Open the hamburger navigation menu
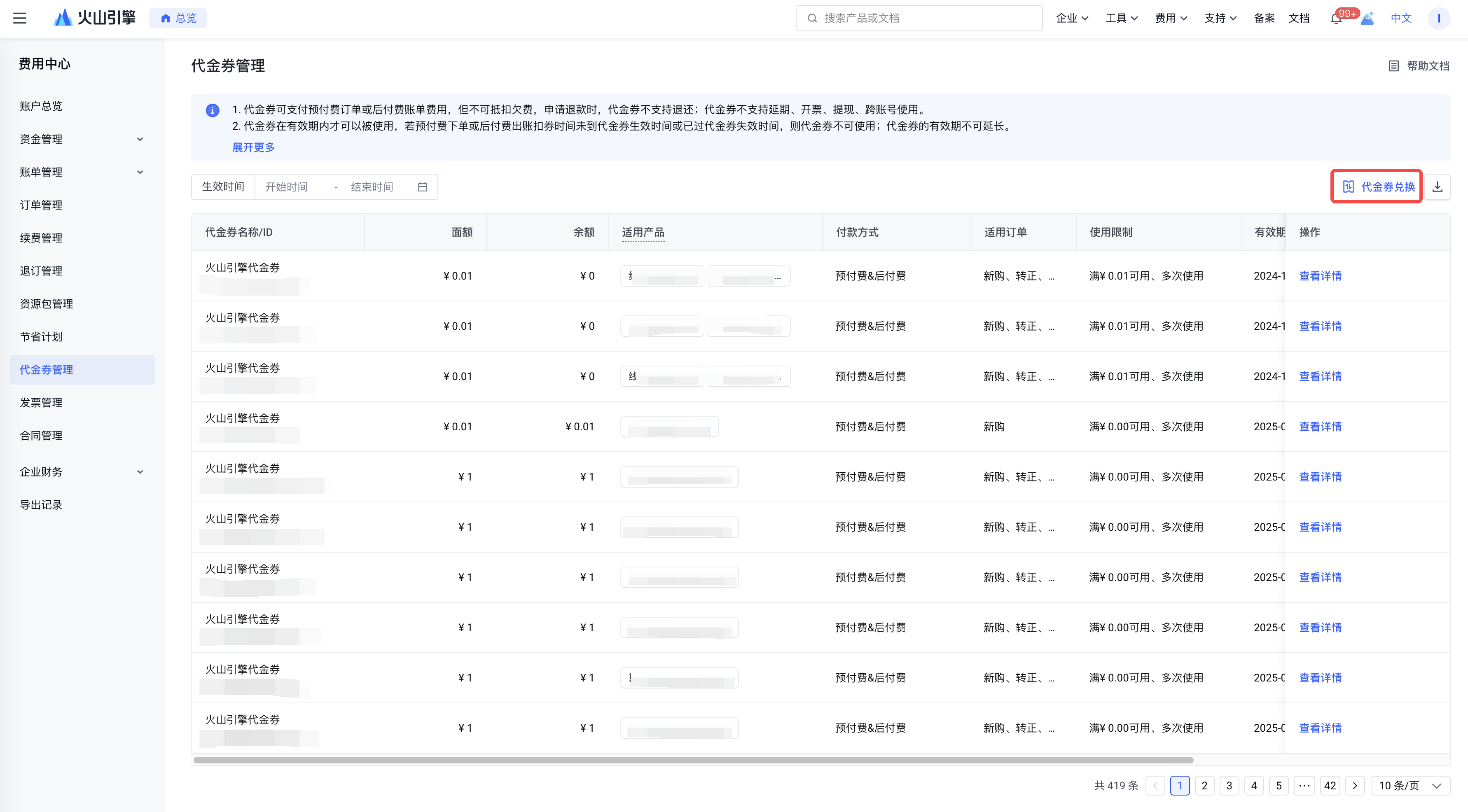This screenshot has height=812, width=1468. [20, 18]
